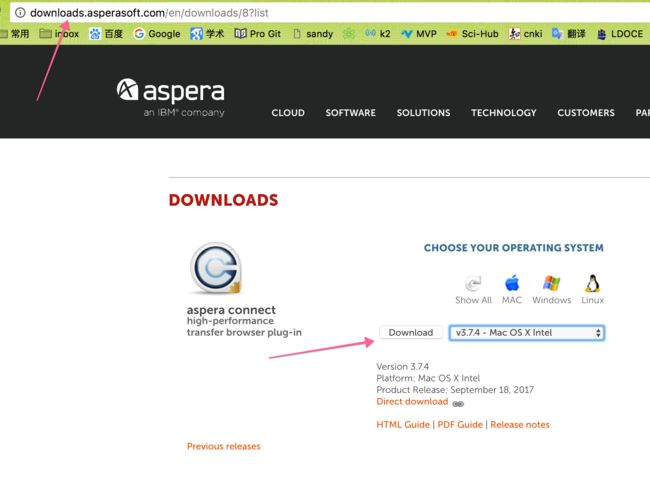650x478 pixels.
Task: Click the Previous releases link
Action: pyautogui.click(x=223, y=446)
